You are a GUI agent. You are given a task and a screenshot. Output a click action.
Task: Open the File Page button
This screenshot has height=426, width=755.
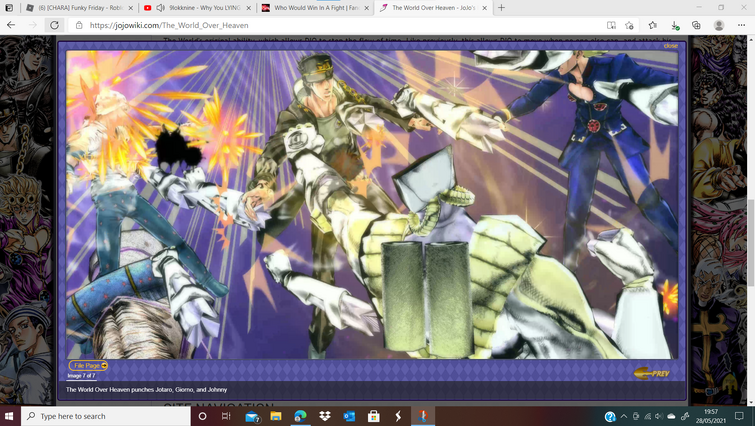tap(88, 365)
